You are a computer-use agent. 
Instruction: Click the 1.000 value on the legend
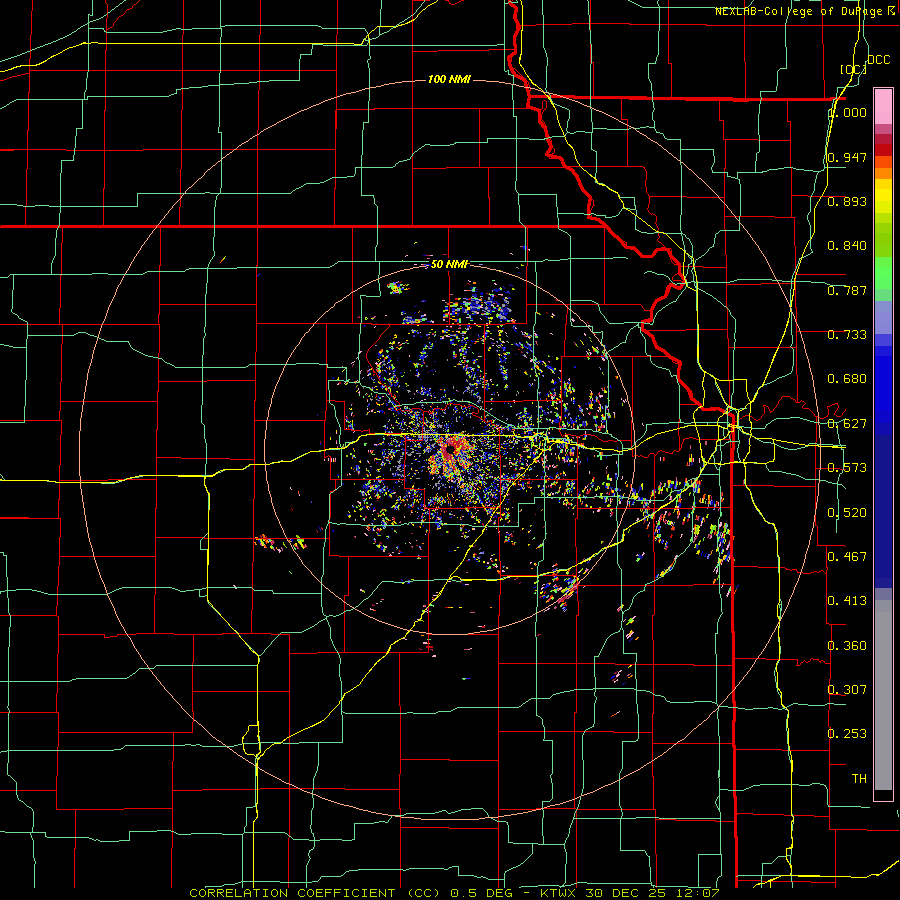(847, 112)
